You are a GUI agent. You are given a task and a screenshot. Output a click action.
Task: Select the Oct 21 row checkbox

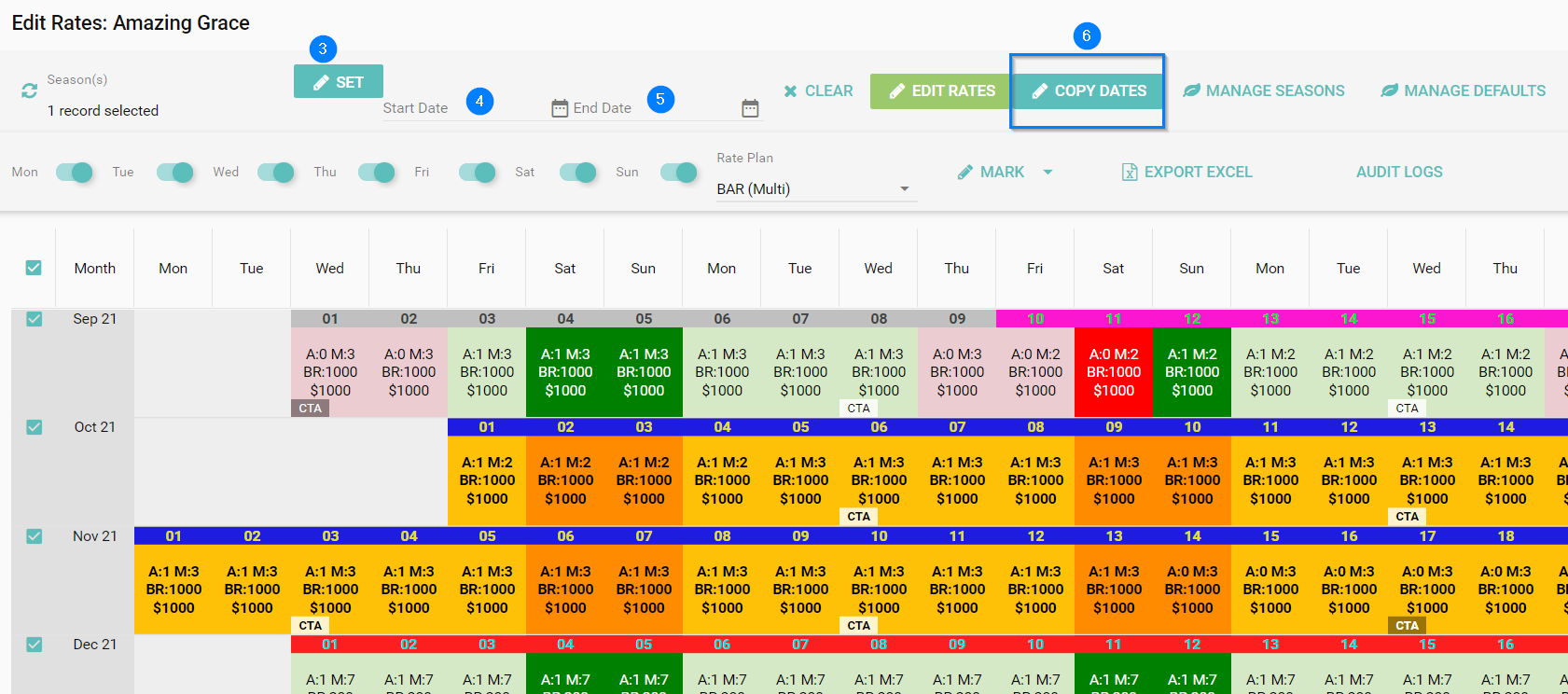(34, 427)
